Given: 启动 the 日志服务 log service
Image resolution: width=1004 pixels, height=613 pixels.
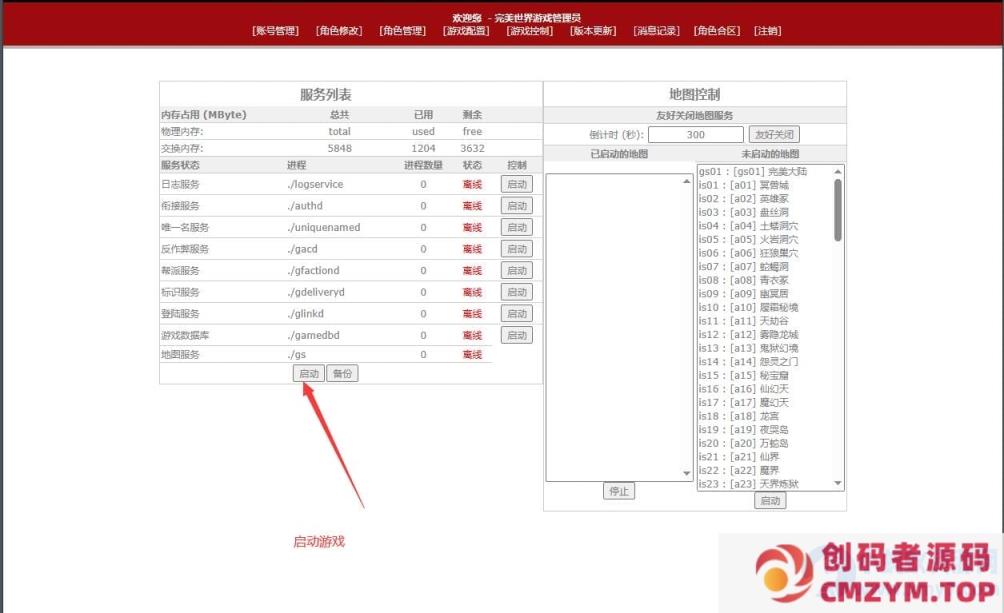Looking at the screenshot, I should coord(517,184).
